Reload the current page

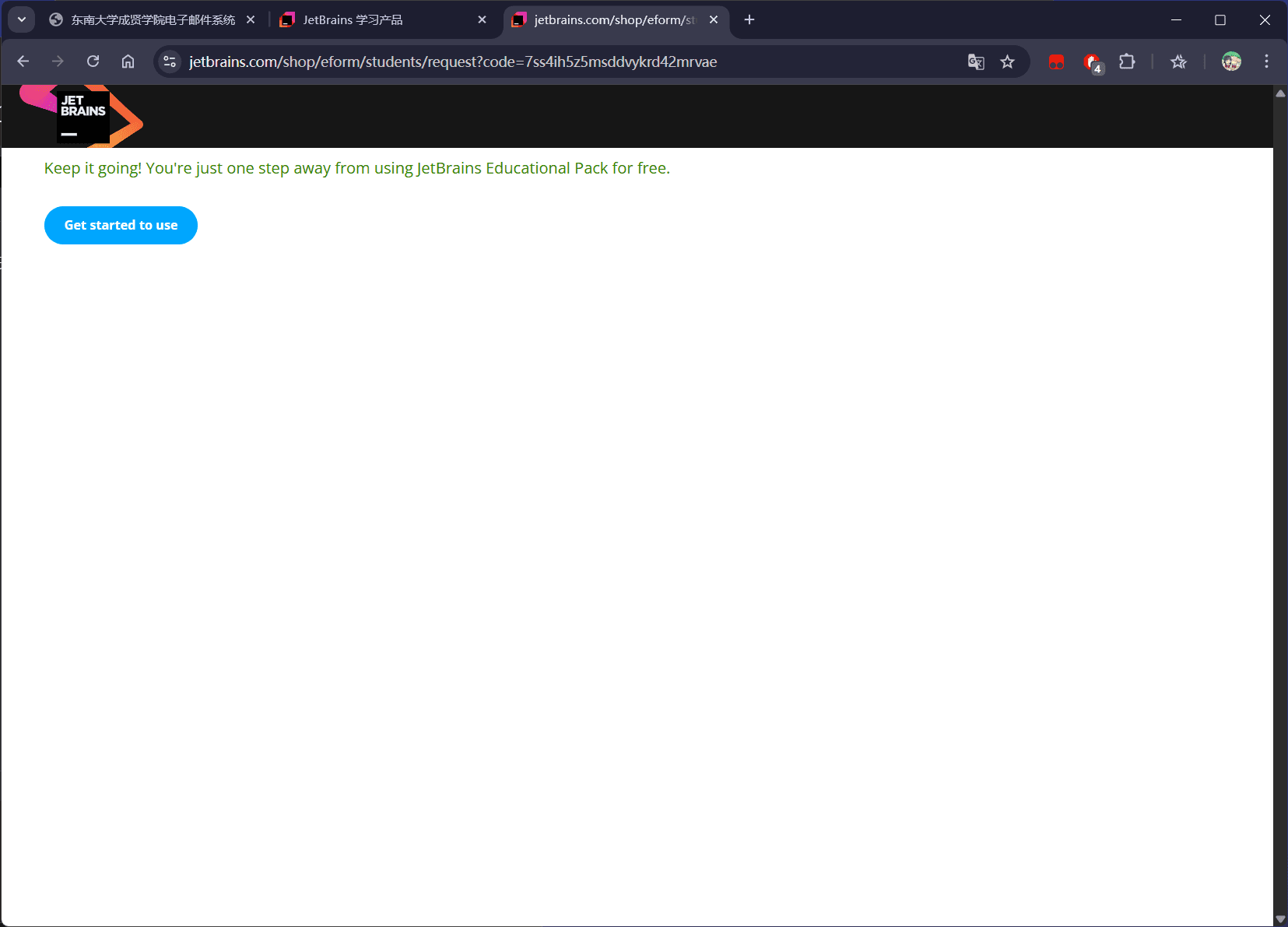pyautogui.click(x=93, y=61)
